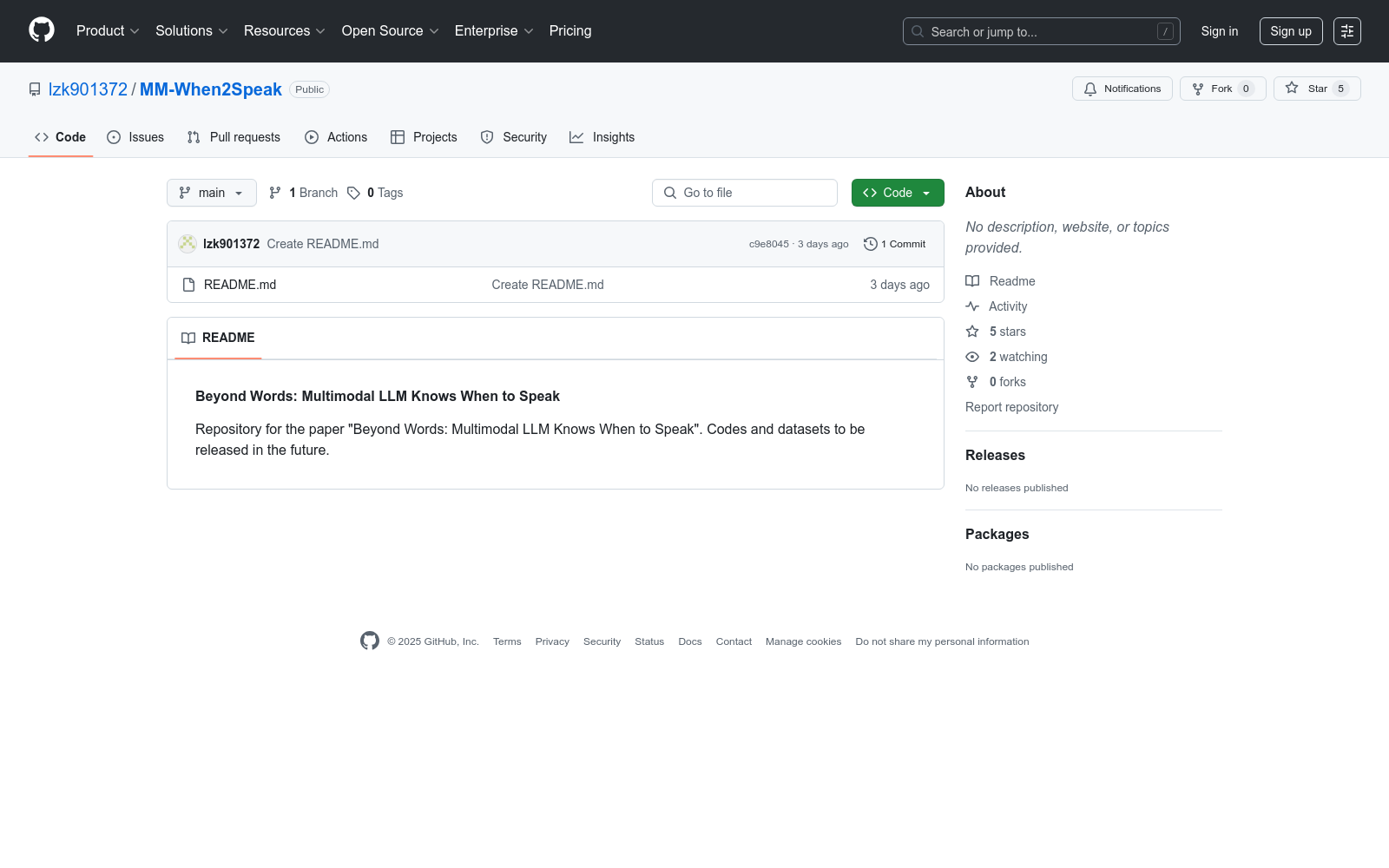
Task: Open the lzk901372 commit author link
Action: tap(231, 244)
